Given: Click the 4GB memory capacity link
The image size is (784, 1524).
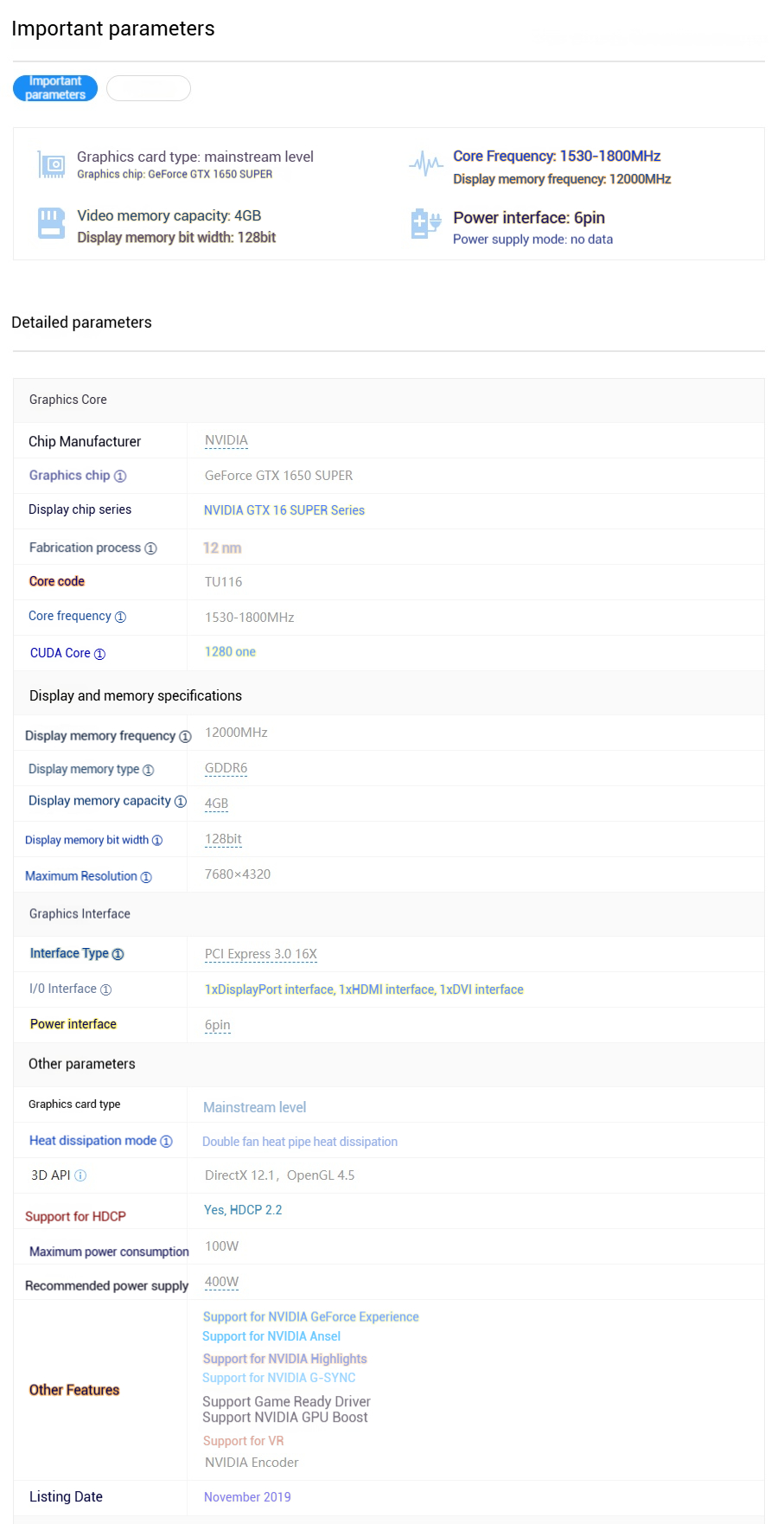Looking at the screenshot, I should 216,804.
